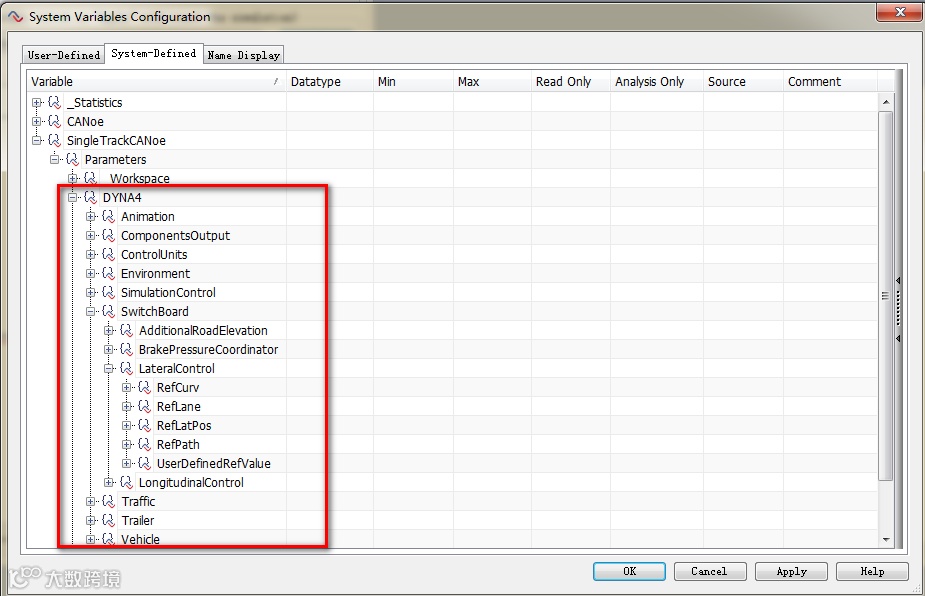Viewport: 925px width, 596px height.
Task: Expand the Environment tree node
Action: pos(91,273)
